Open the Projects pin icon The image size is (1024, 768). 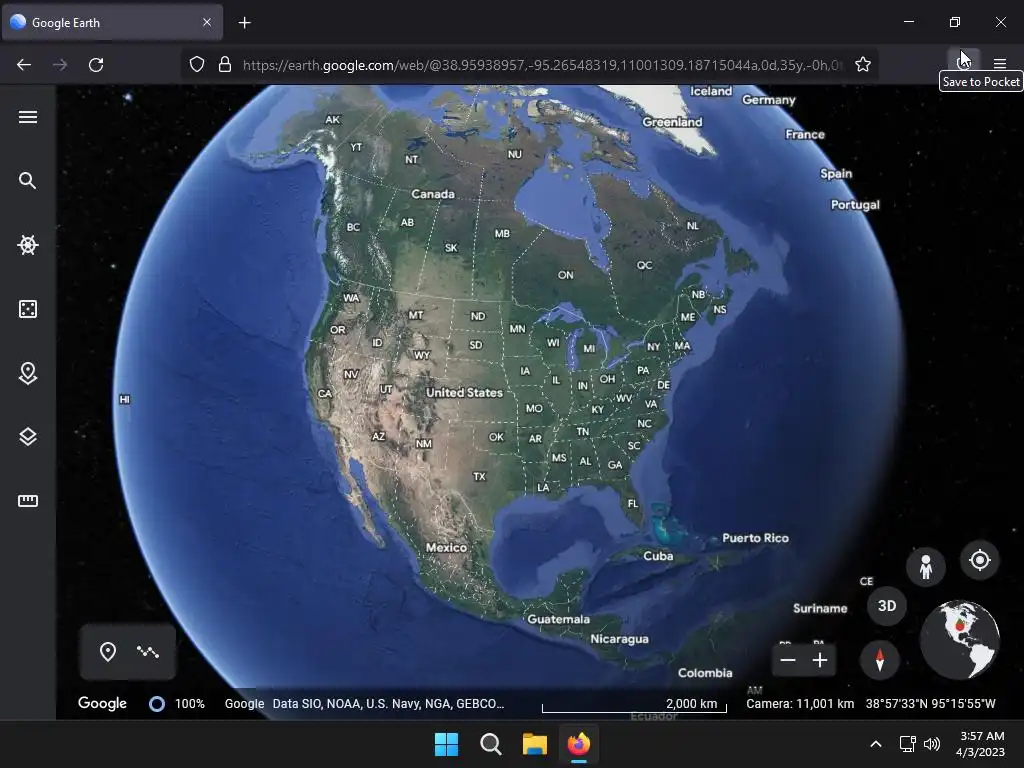tap(27, 373)
